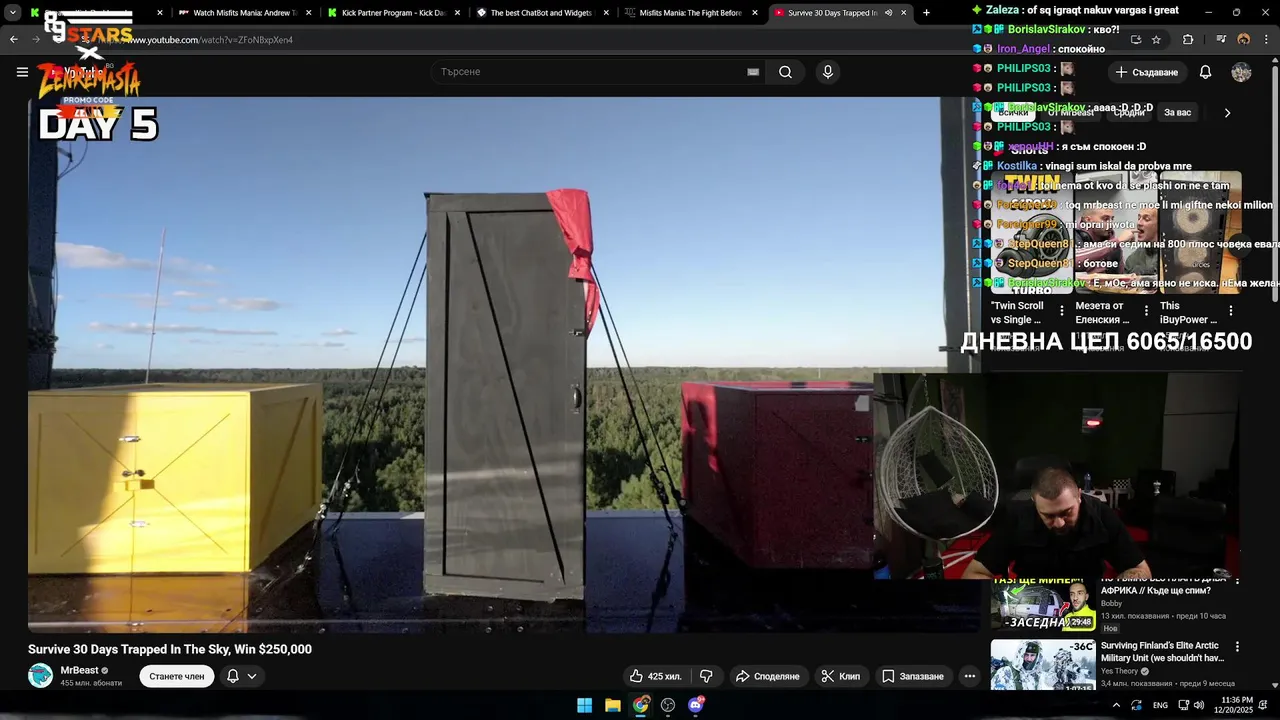
Task: Open the Мезета от Еленския short title
Action: (1103, 312)
